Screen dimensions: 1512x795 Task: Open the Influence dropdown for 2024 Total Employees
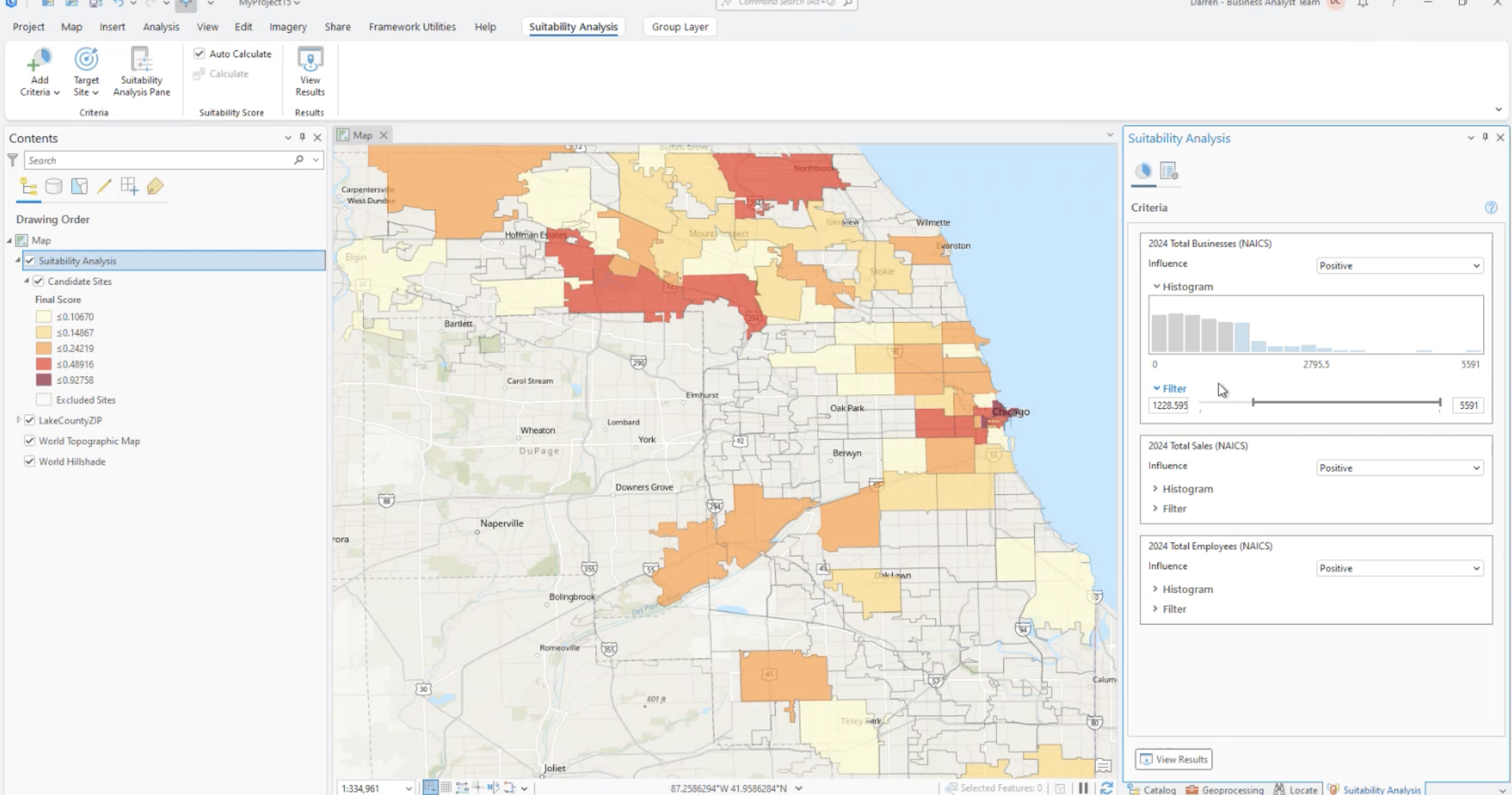pos(1400,568)
